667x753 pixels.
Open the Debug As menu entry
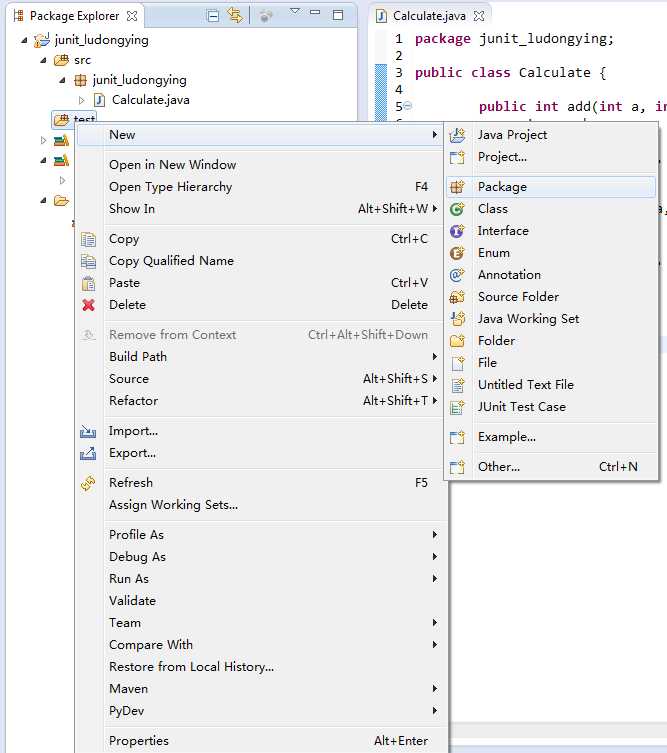[x=260, y=557]
